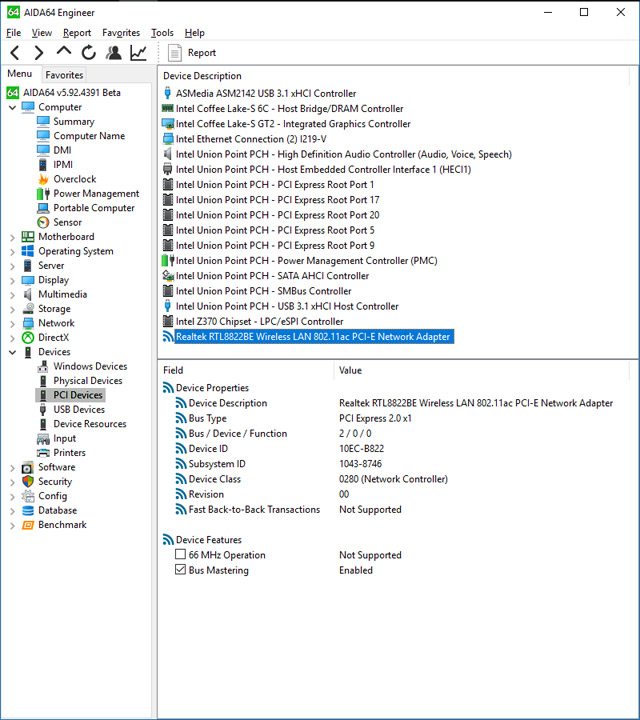Open the Report menu

[77, 33]
